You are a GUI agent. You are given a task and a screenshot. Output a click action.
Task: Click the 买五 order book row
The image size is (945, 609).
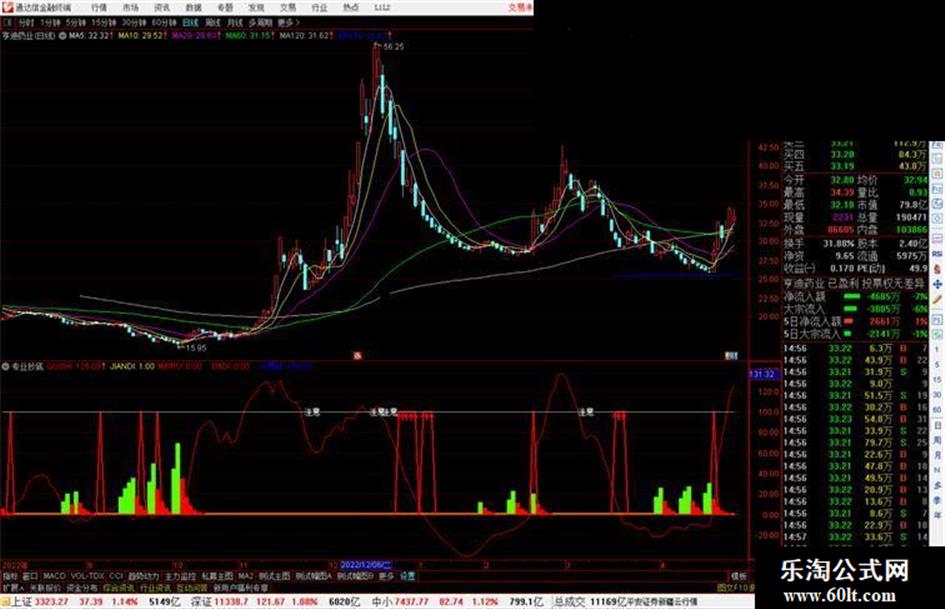[x=855, y=166]
